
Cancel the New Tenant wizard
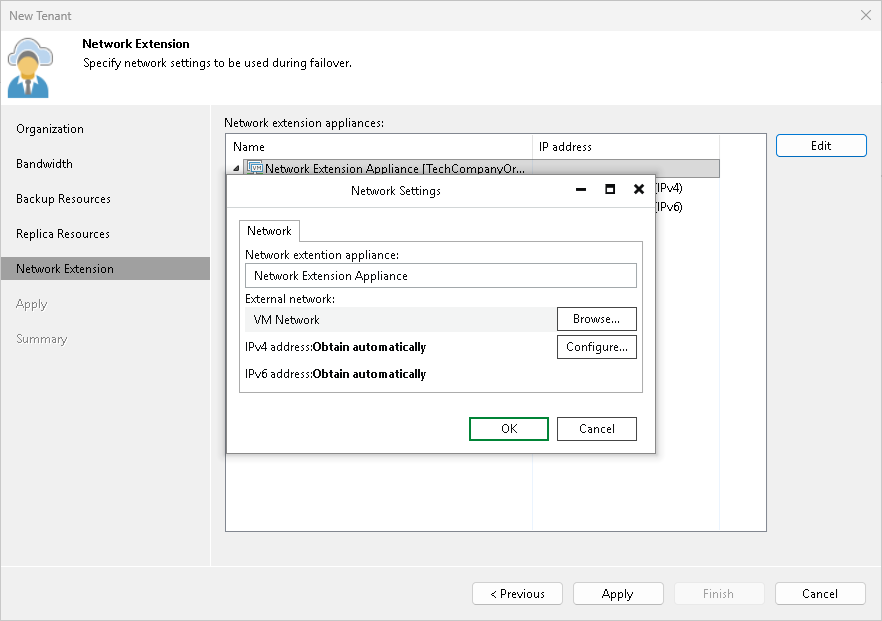pos(820,593)
